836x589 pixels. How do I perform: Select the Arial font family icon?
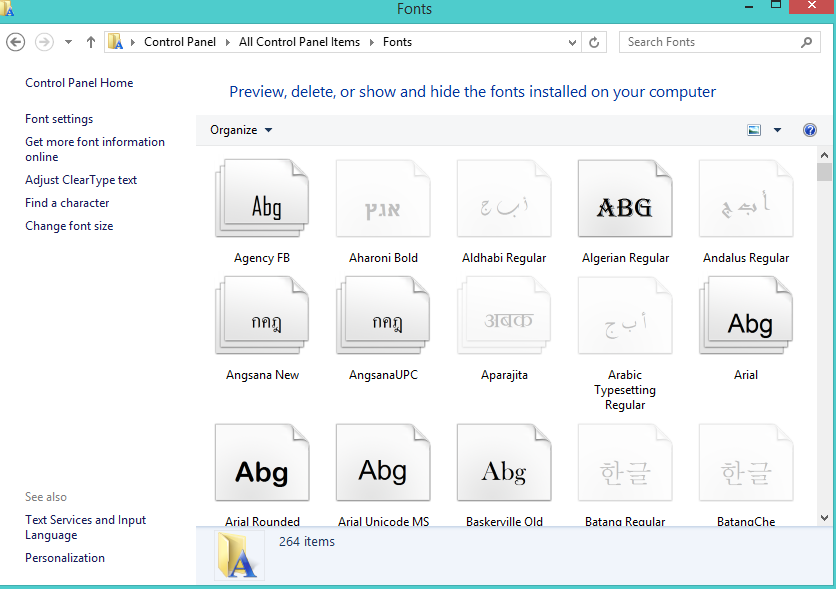point(746,315)
